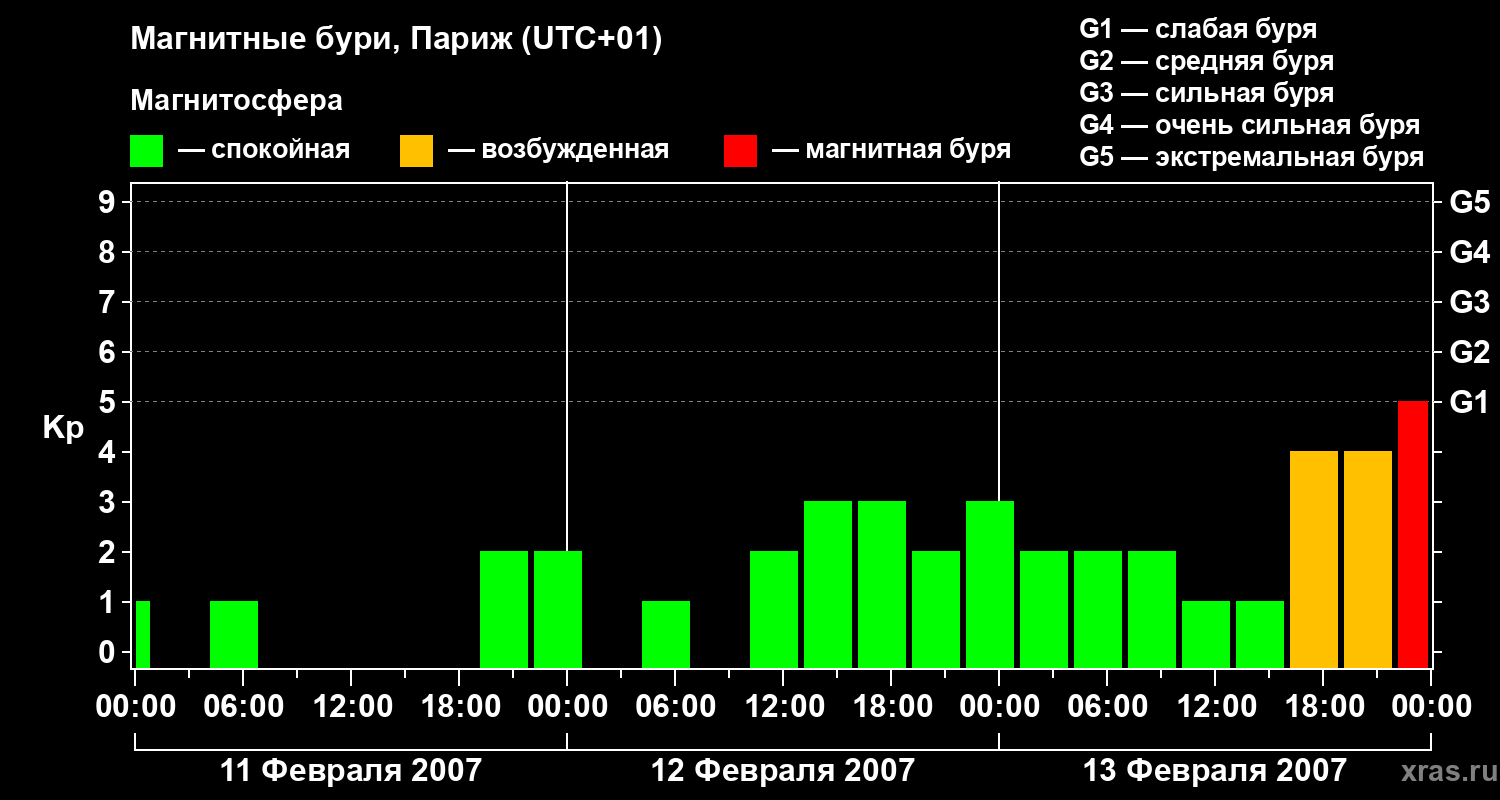Click the 'Магнитосфера' subtitle

pyautogui.click(x=236, y=101)
